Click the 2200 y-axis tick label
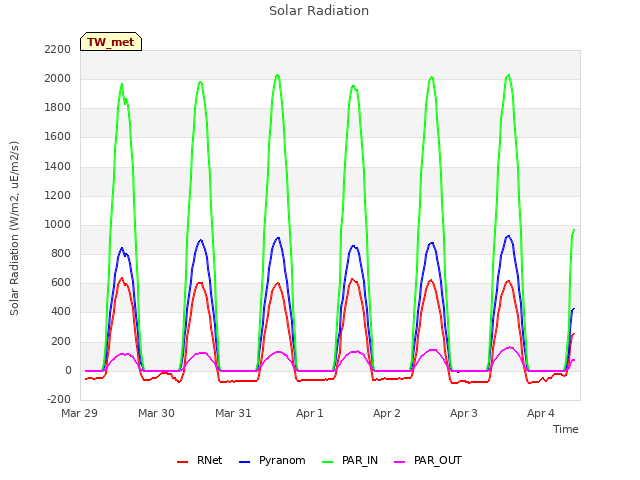This screenshot has width=640, height=480. coord(58,50)
